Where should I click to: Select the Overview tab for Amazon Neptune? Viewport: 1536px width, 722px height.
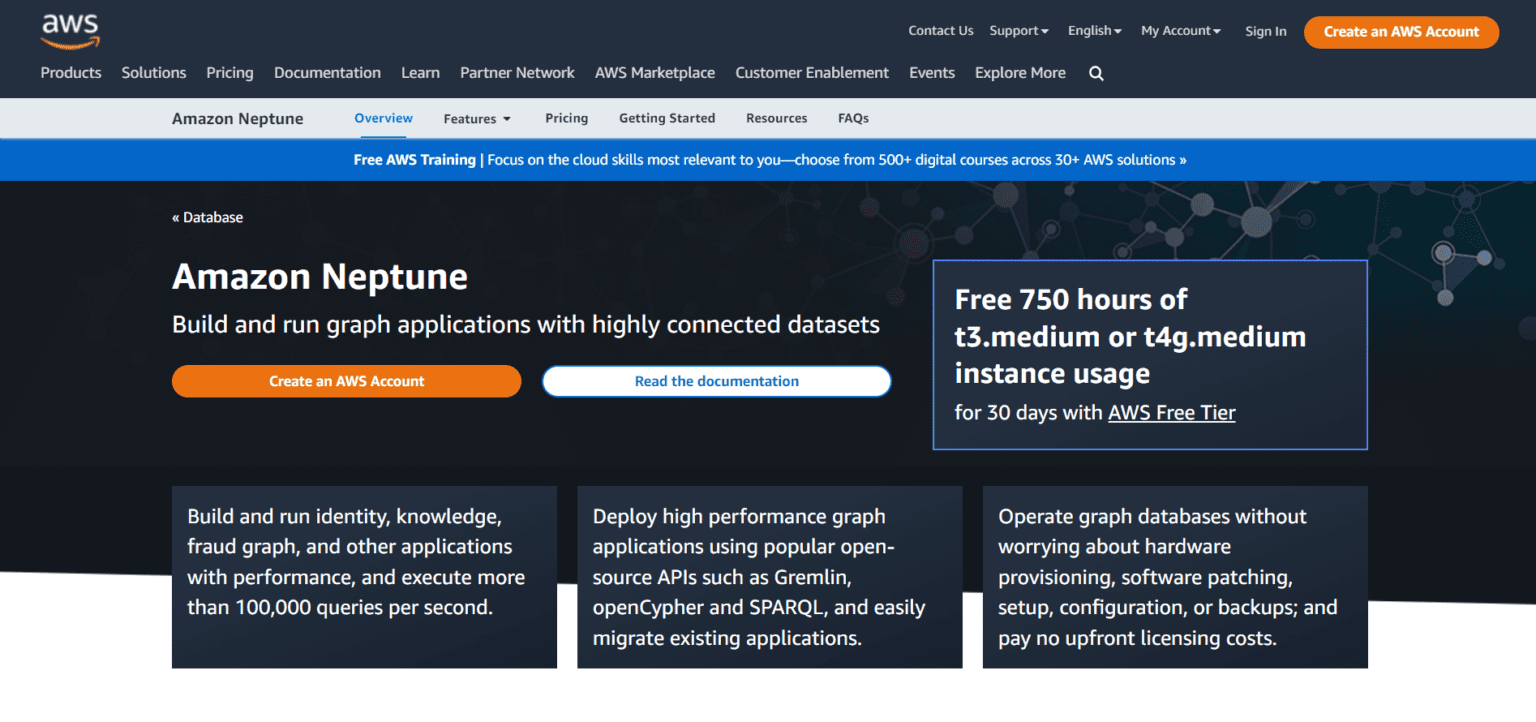point(383,118)
